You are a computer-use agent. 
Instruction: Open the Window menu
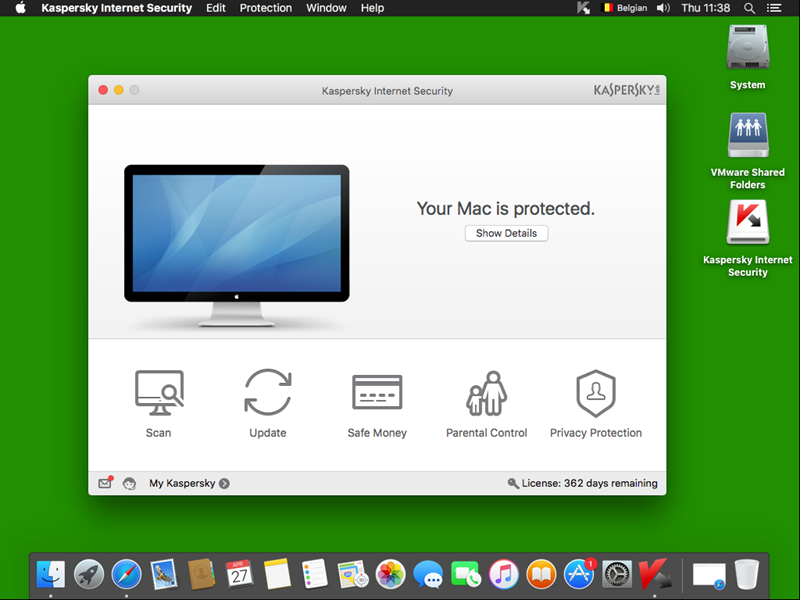pos(326,8)
